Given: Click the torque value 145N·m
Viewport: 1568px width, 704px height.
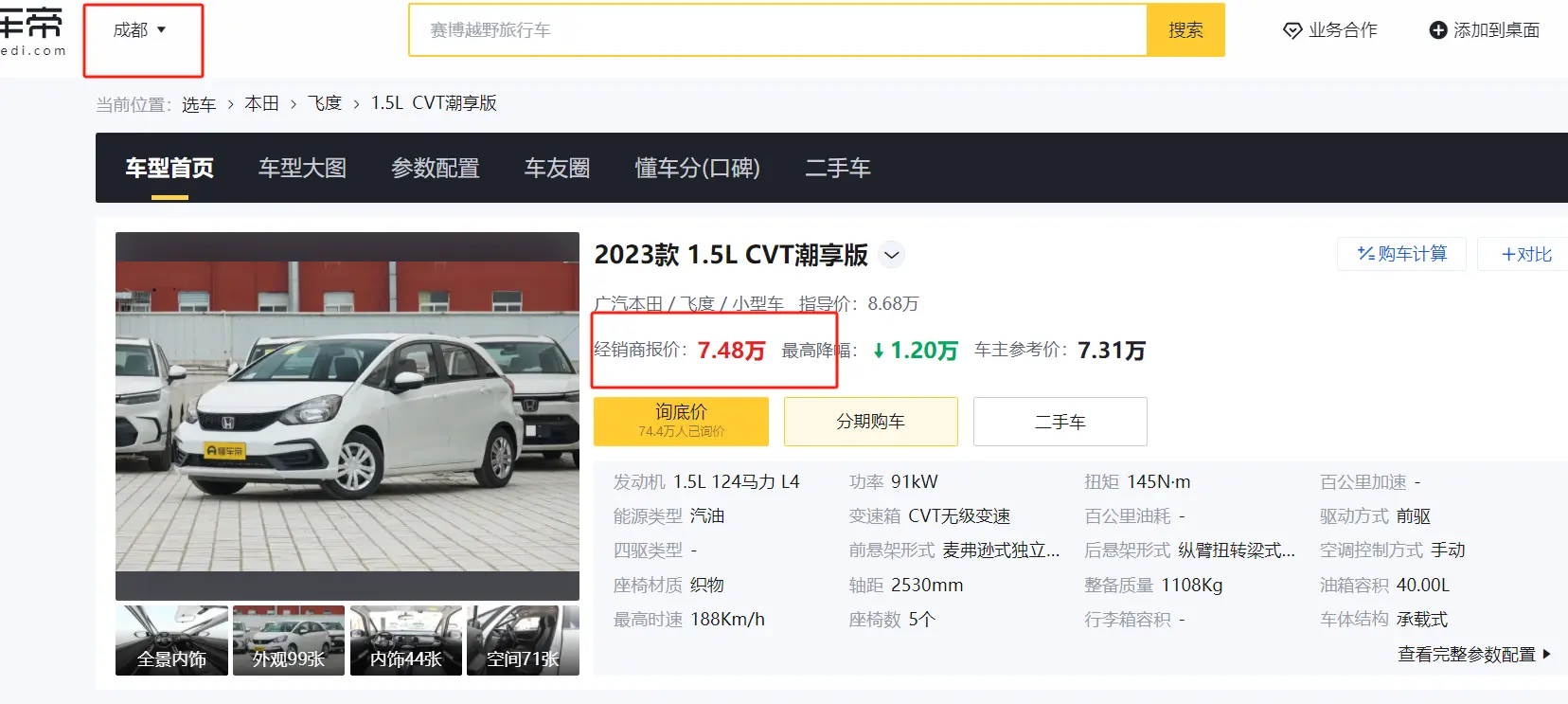Looking at the screenshot, I should 1158,482.
